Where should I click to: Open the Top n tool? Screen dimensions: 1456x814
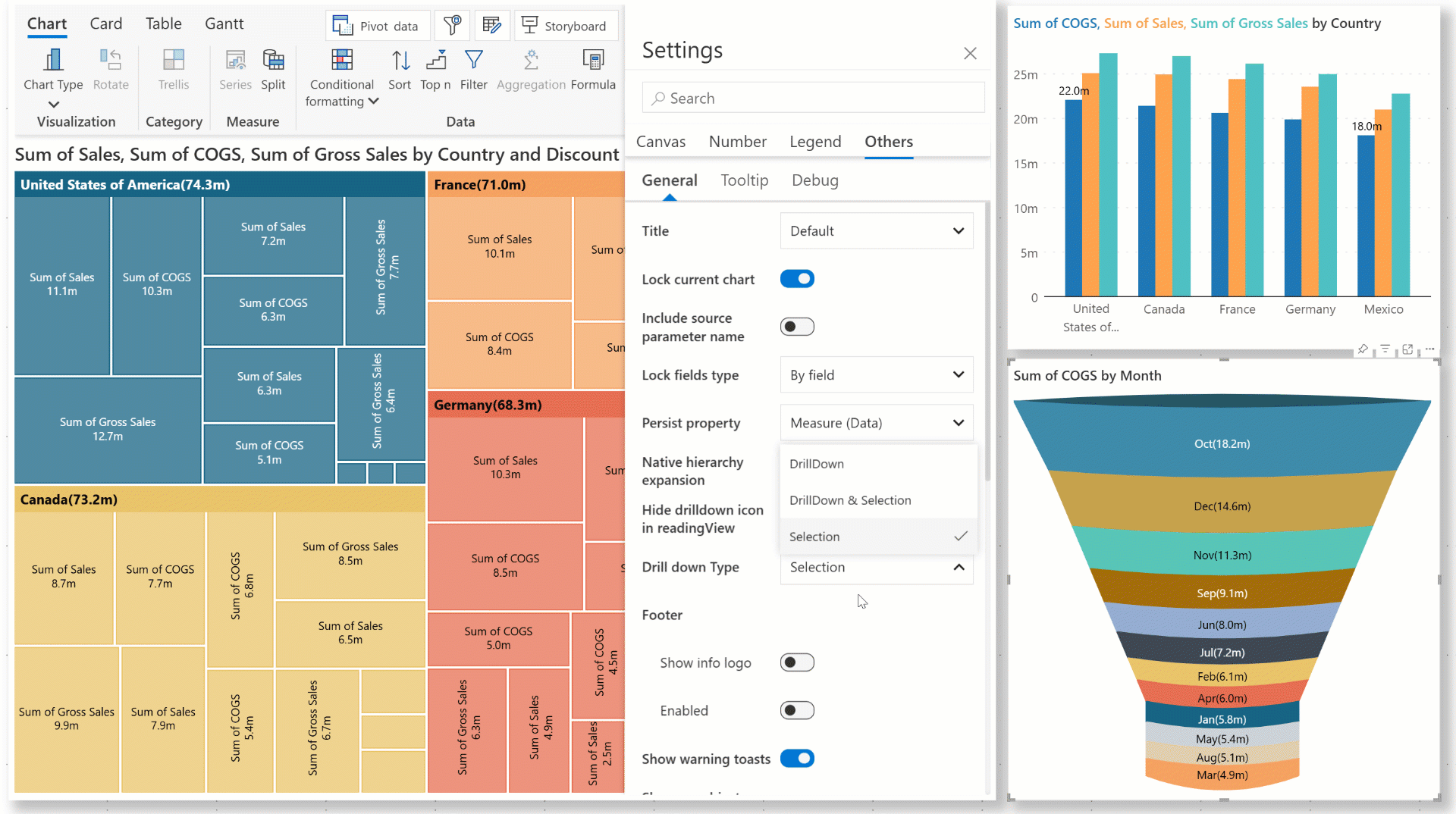435,60
